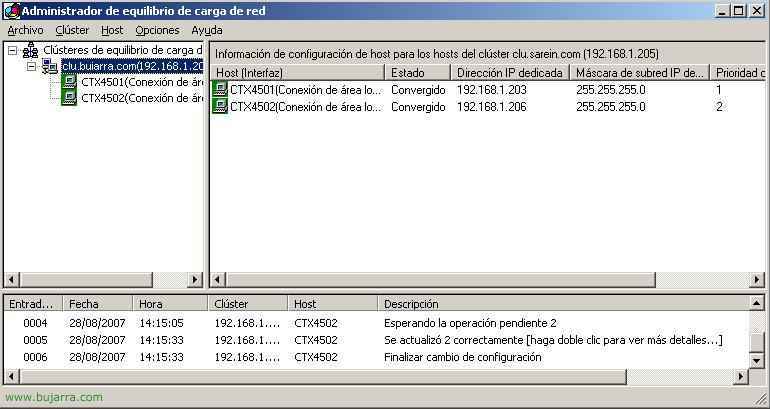This screenshot has height=409, width=770.
Task: Click the clu.bujarra.com cluster icon in tree
Action: tap(50, 66)
